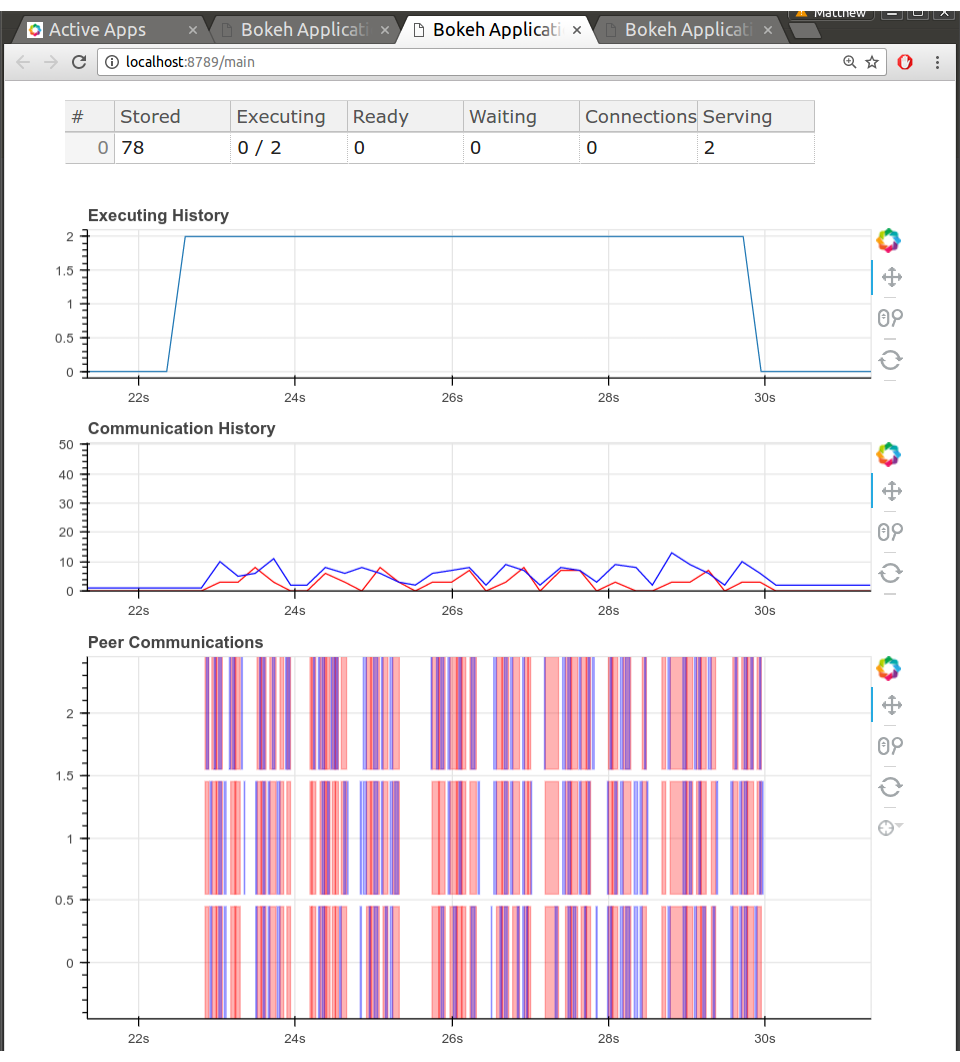Viewport: 960px width, 1062px height.
Task: Expand the hover tool dropdown arrow
Action: point(897,827)
